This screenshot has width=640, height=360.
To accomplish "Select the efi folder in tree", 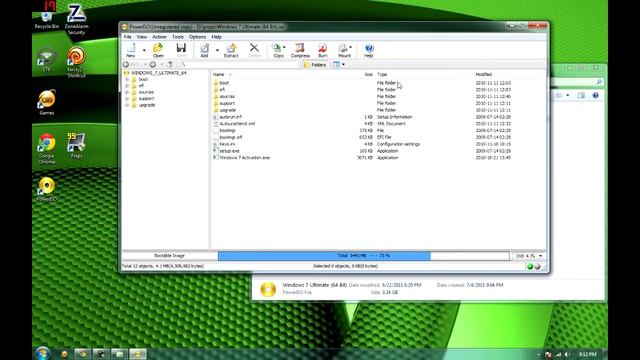I will [x=141, y=86].
